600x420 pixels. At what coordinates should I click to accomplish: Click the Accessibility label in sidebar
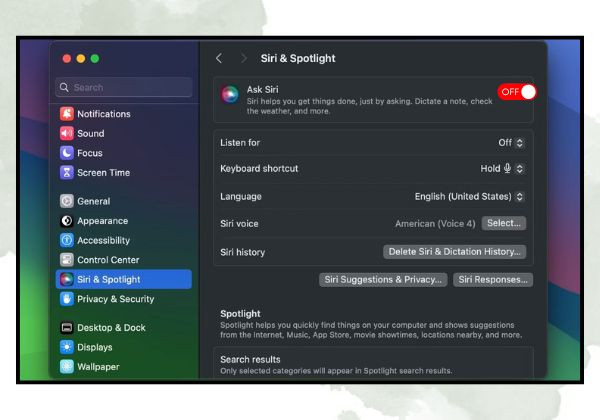[103, 240]
